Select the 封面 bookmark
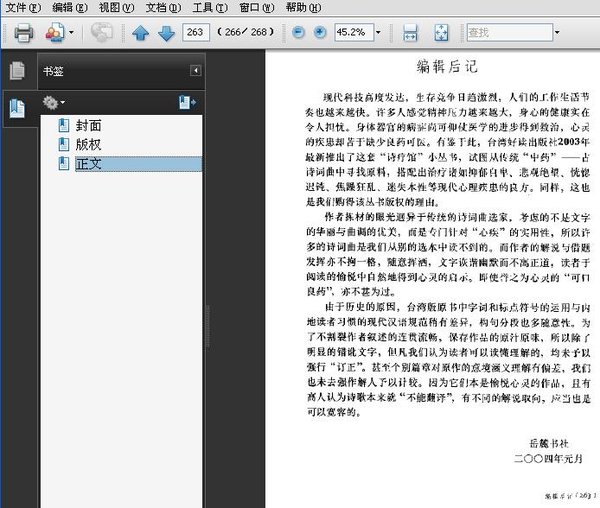The height and width of the screenshot is (508, 600). pos(88,125)
